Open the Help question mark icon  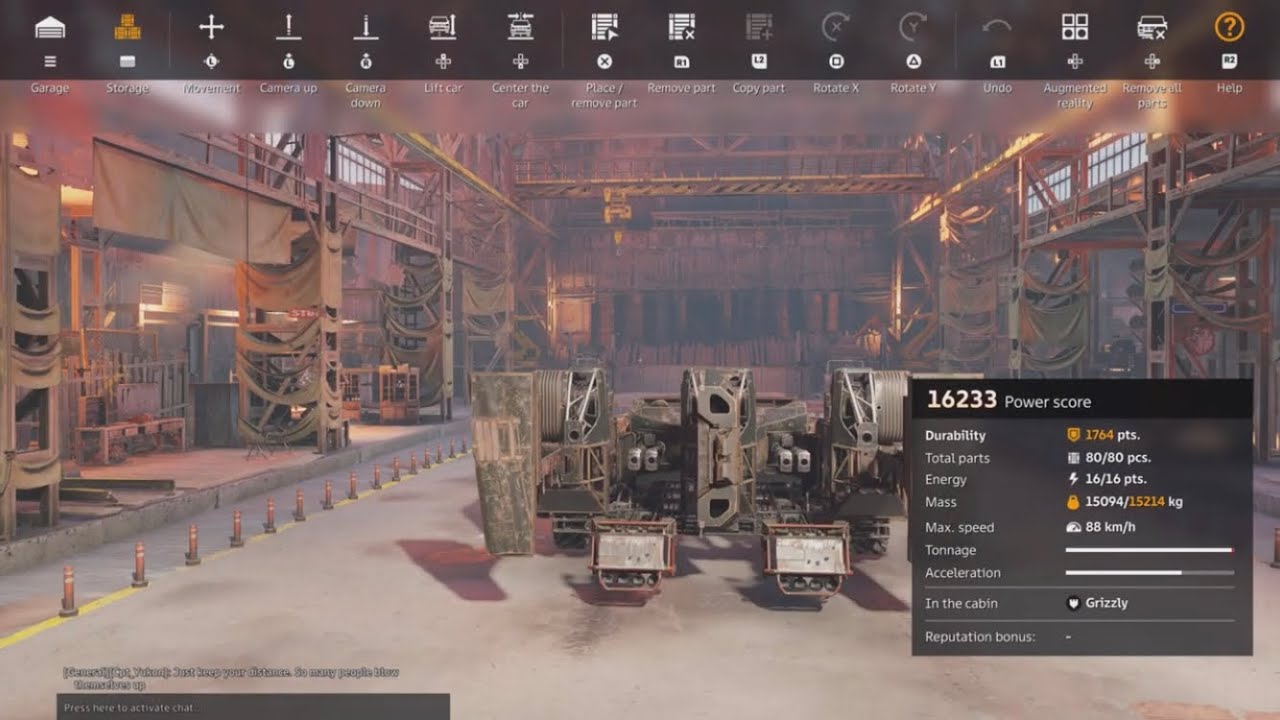click(1229, 27)
